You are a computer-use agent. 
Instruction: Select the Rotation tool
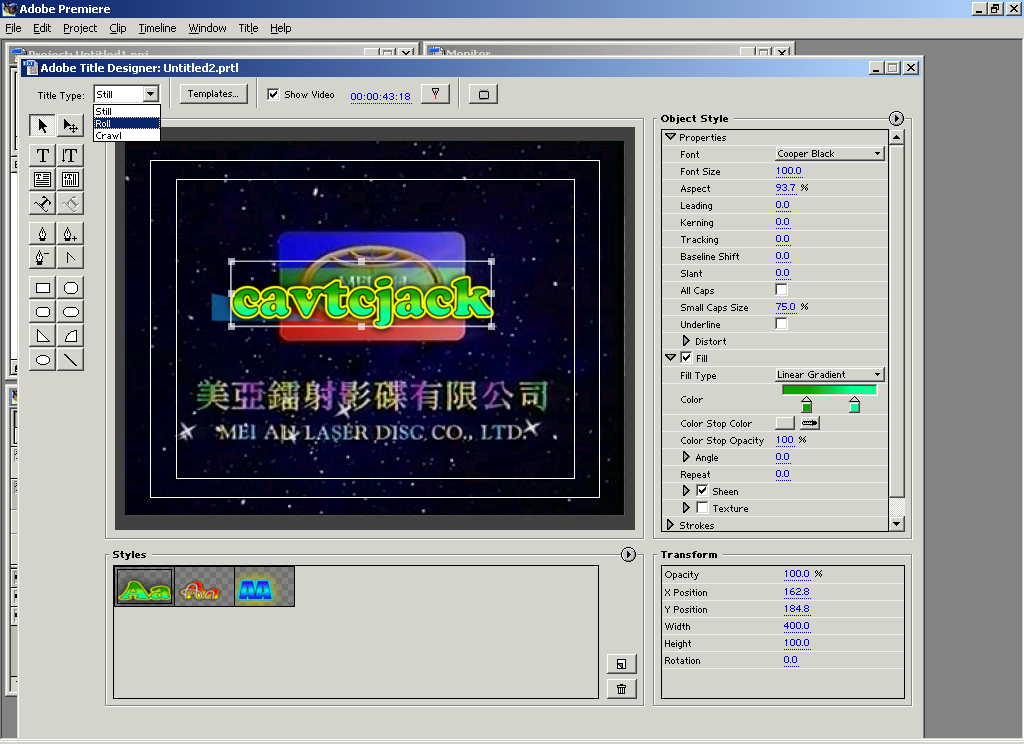pos(70,125)
